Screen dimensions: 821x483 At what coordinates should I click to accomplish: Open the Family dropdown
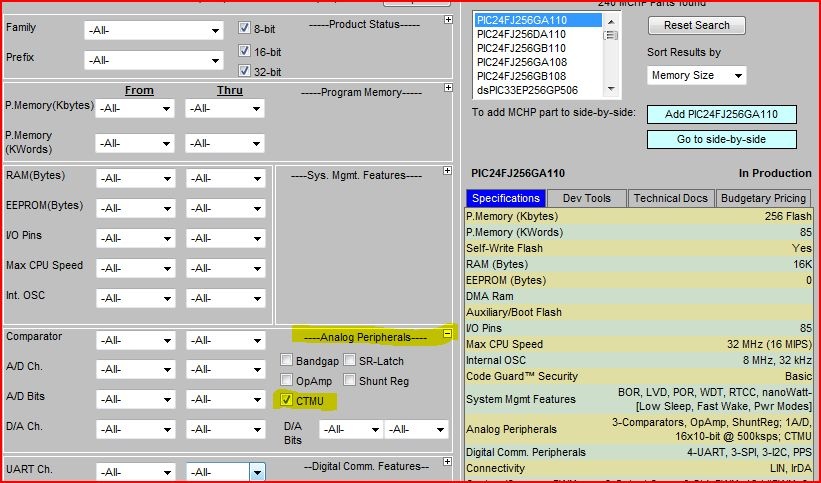point(153,30)
